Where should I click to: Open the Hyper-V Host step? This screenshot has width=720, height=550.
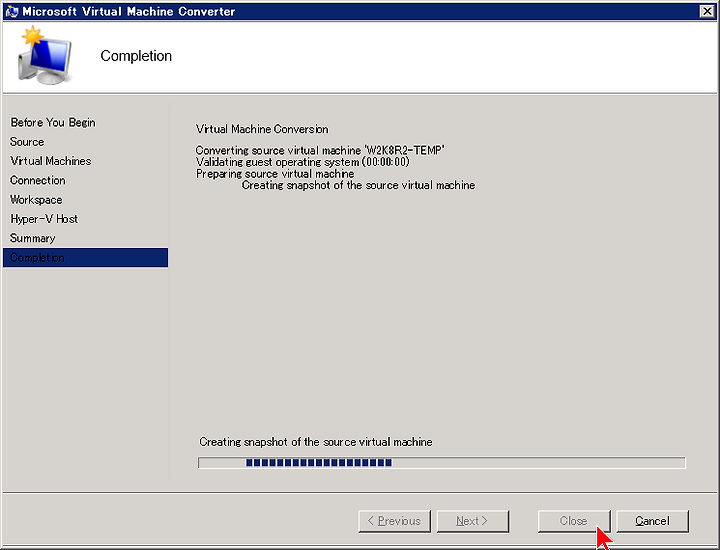(x=44, y=219)
